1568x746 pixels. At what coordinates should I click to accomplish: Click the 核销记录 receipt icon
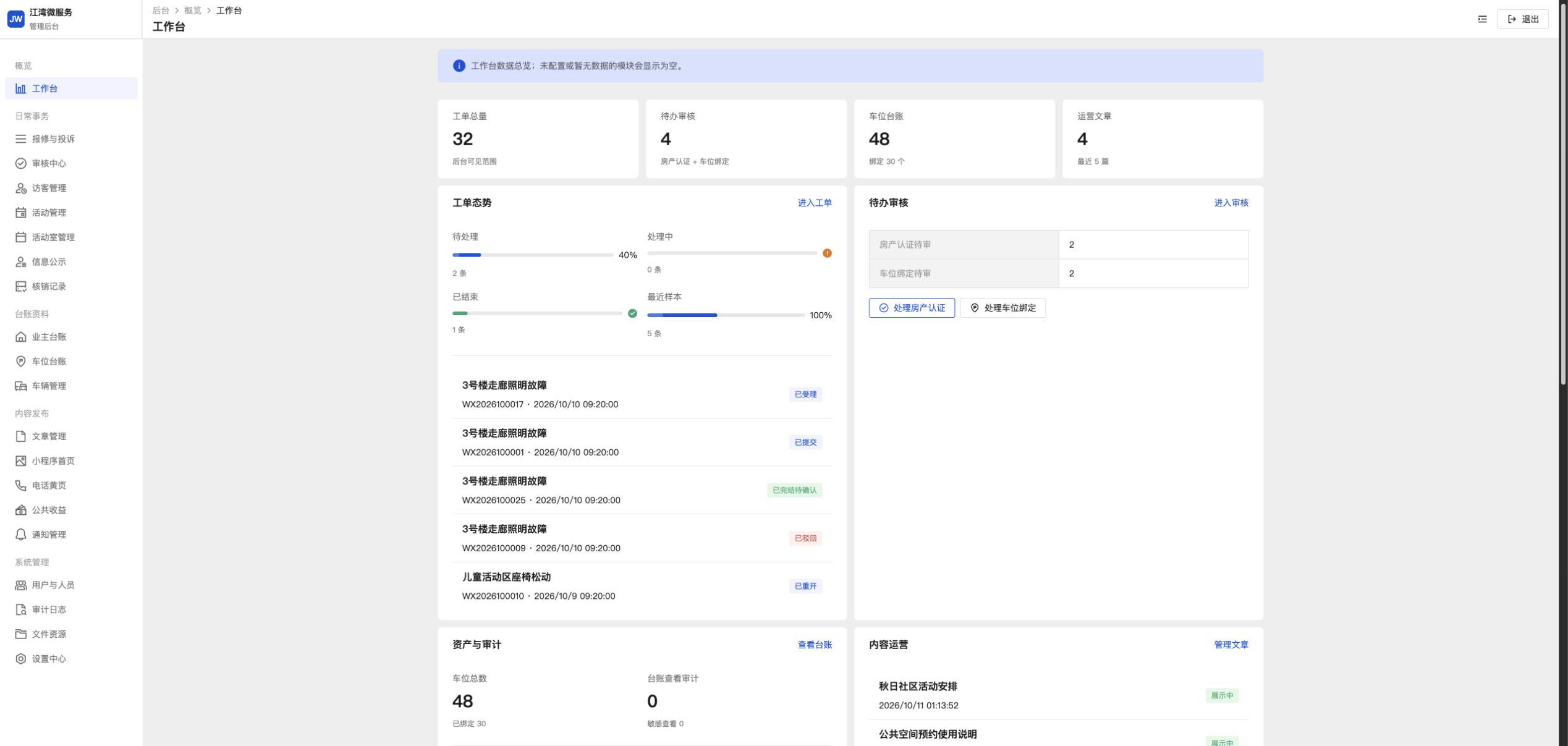coord(20,286)
